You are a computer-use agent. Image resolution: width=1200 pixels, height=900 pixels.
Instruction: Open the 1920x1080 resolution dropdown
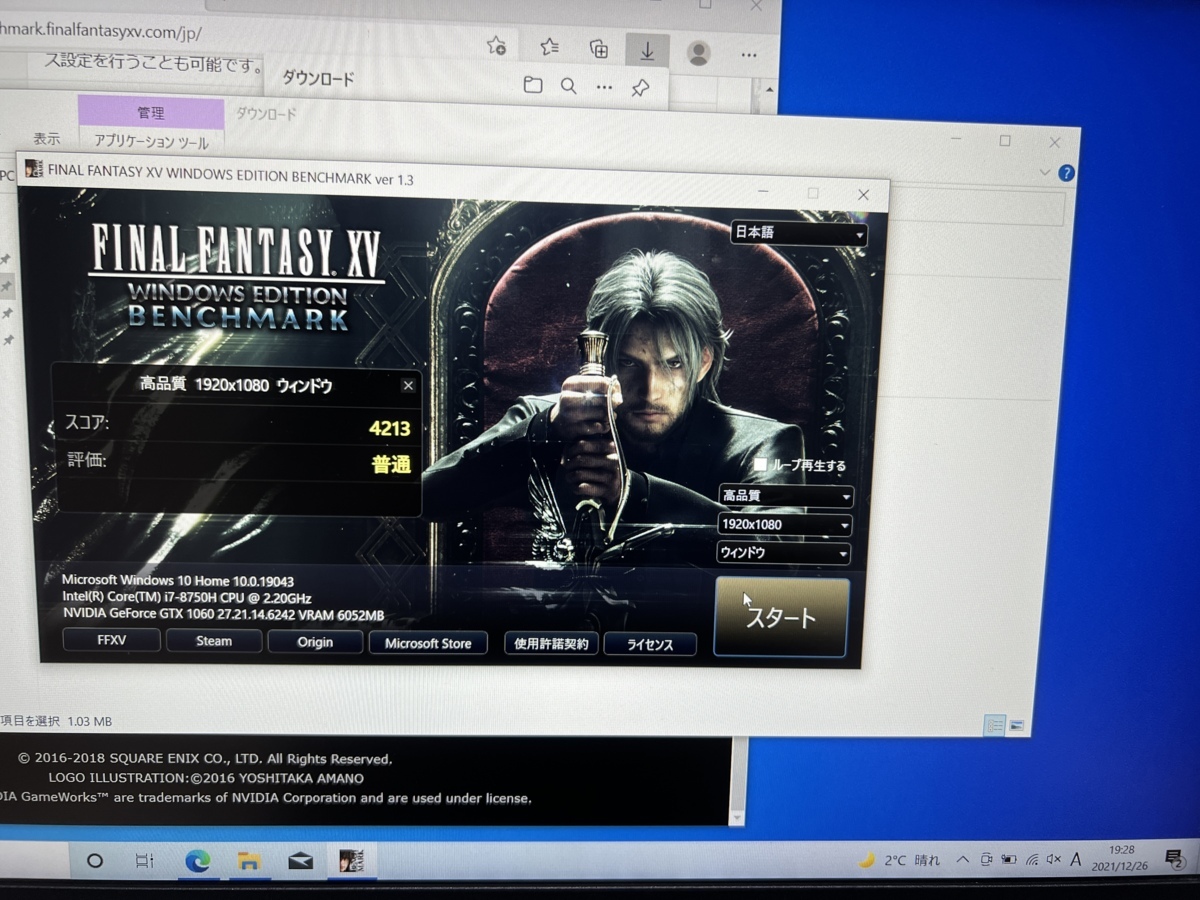(x=786, y=524)
